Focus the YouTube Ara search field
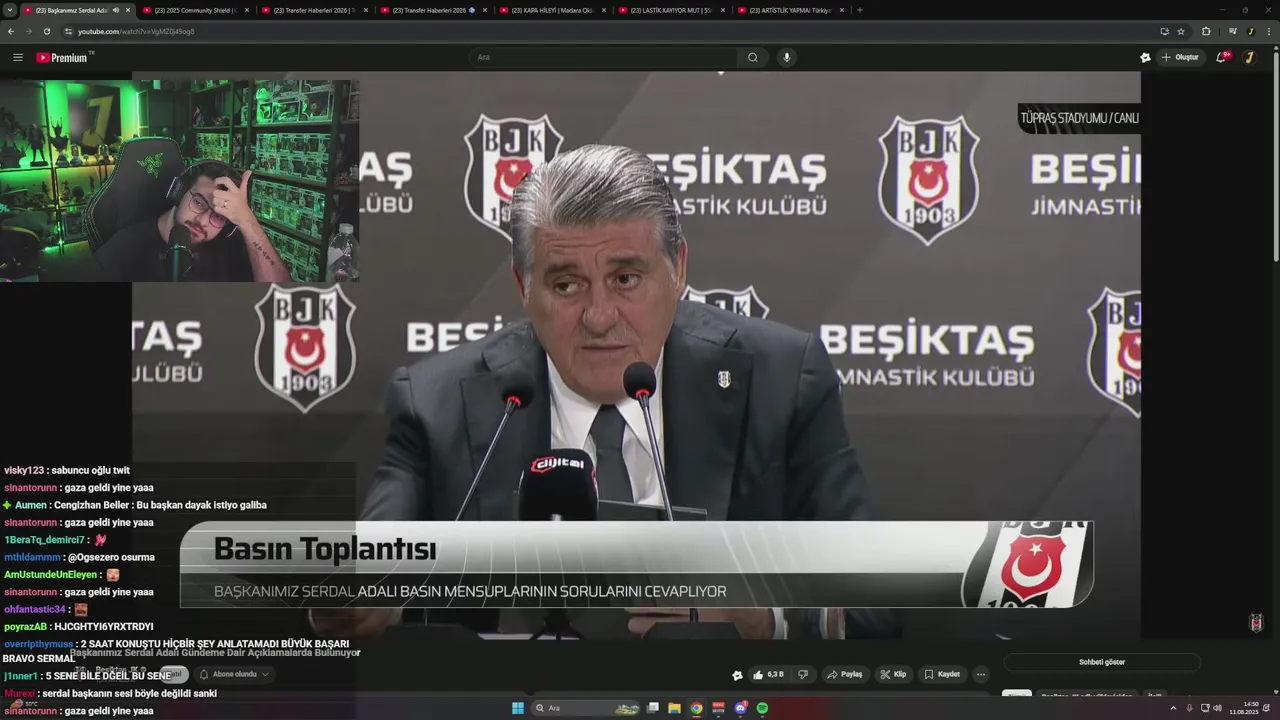Screen dimensions: 1280x720 click(x=605, y=57)
